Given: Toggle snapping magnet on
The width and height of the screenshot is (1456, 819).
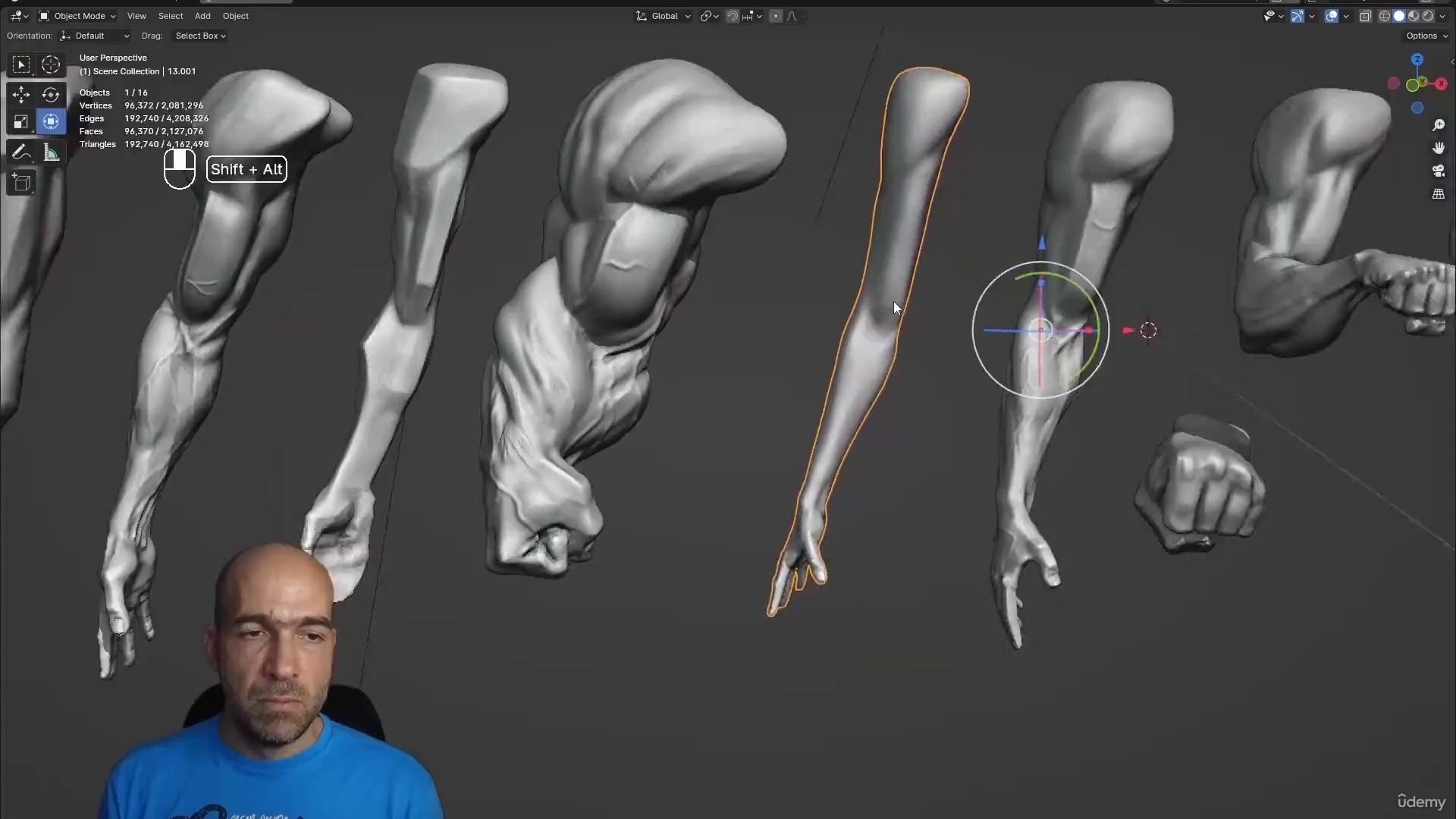Looking at the screenshot, I should click(733, 16).
